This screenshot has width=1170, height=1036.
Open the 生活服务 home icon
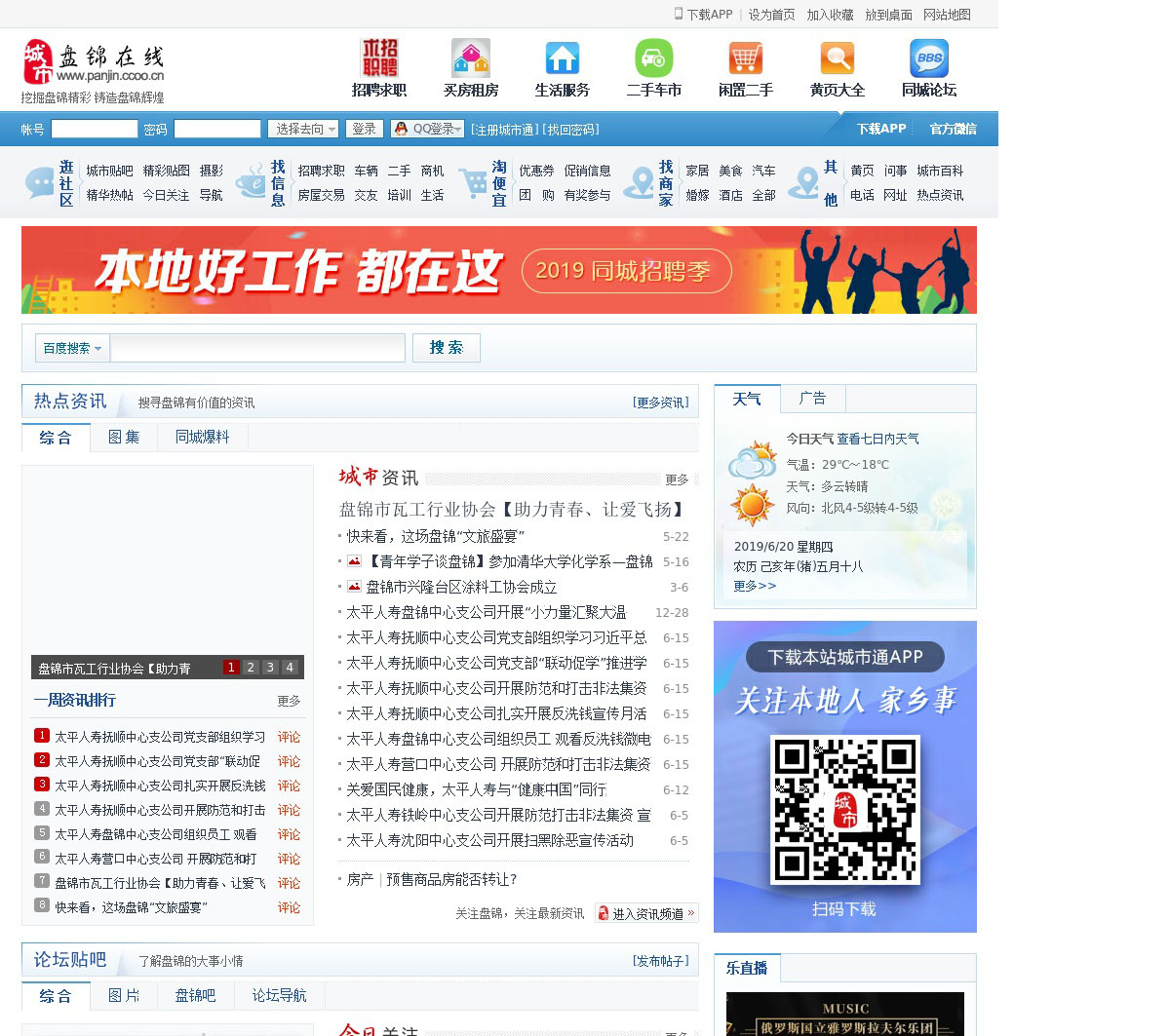pos(563,58)
